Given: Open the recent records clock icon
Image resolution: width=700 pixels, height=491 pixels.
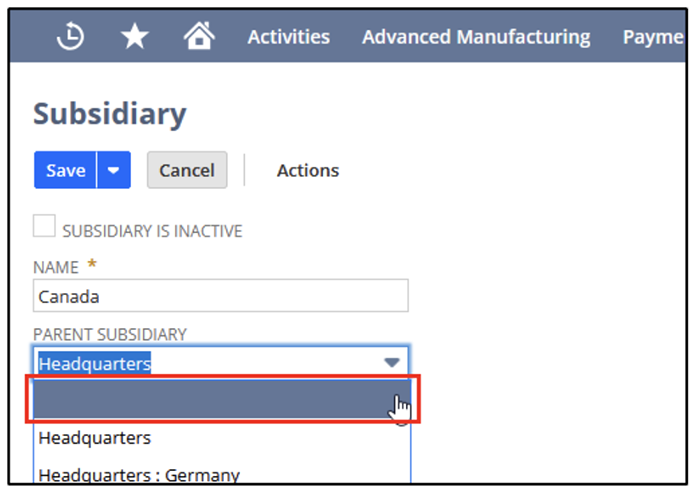Looking at the screenshot, I should click(70, 37).
